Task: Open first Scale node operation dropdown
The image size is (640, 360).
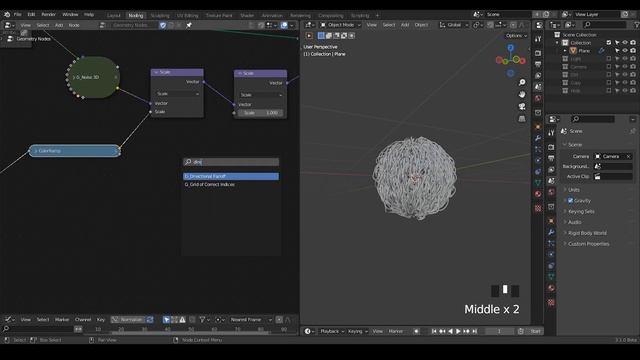Action: click(x=178, y=94)
